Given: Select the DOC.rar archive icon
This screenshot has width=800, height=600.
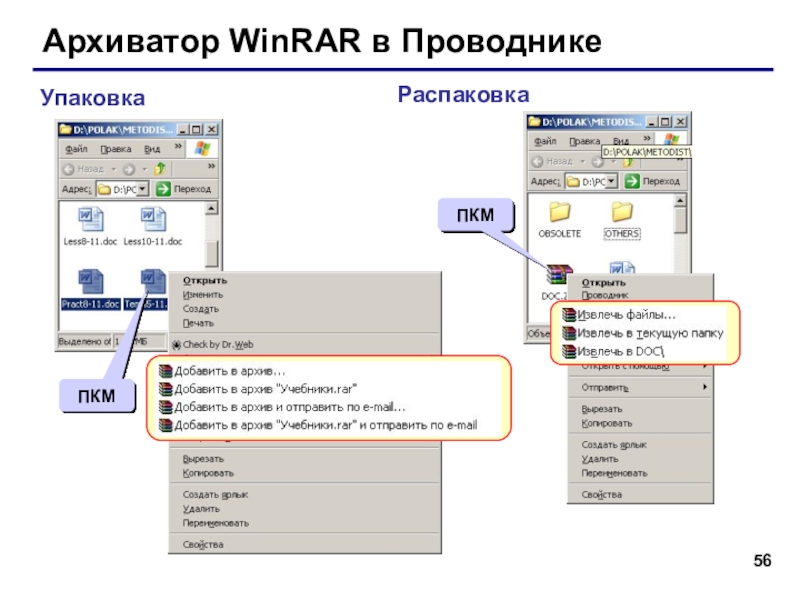Looking at the screenshot, I should (x=559, y=274).
